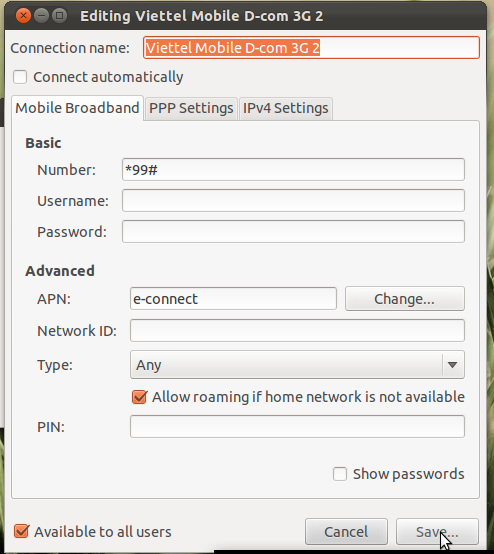Uncheck Allow roaming if home network unavailable
The width and height of the screenshot is (494, 554).
(139, 397)
